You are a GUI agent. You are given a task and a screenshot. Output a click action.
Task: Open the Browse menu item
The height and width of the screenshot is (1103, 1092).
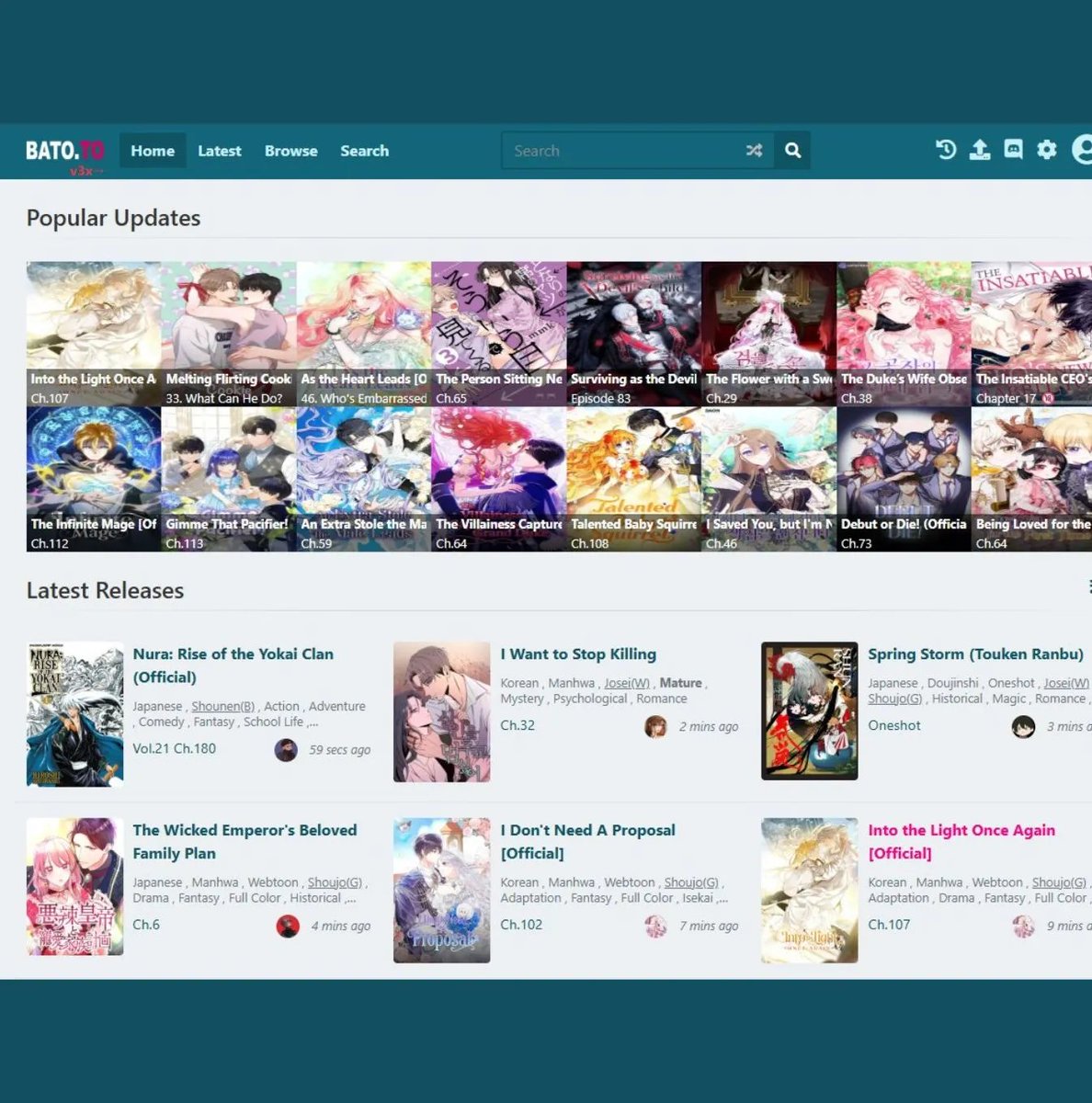290,151
